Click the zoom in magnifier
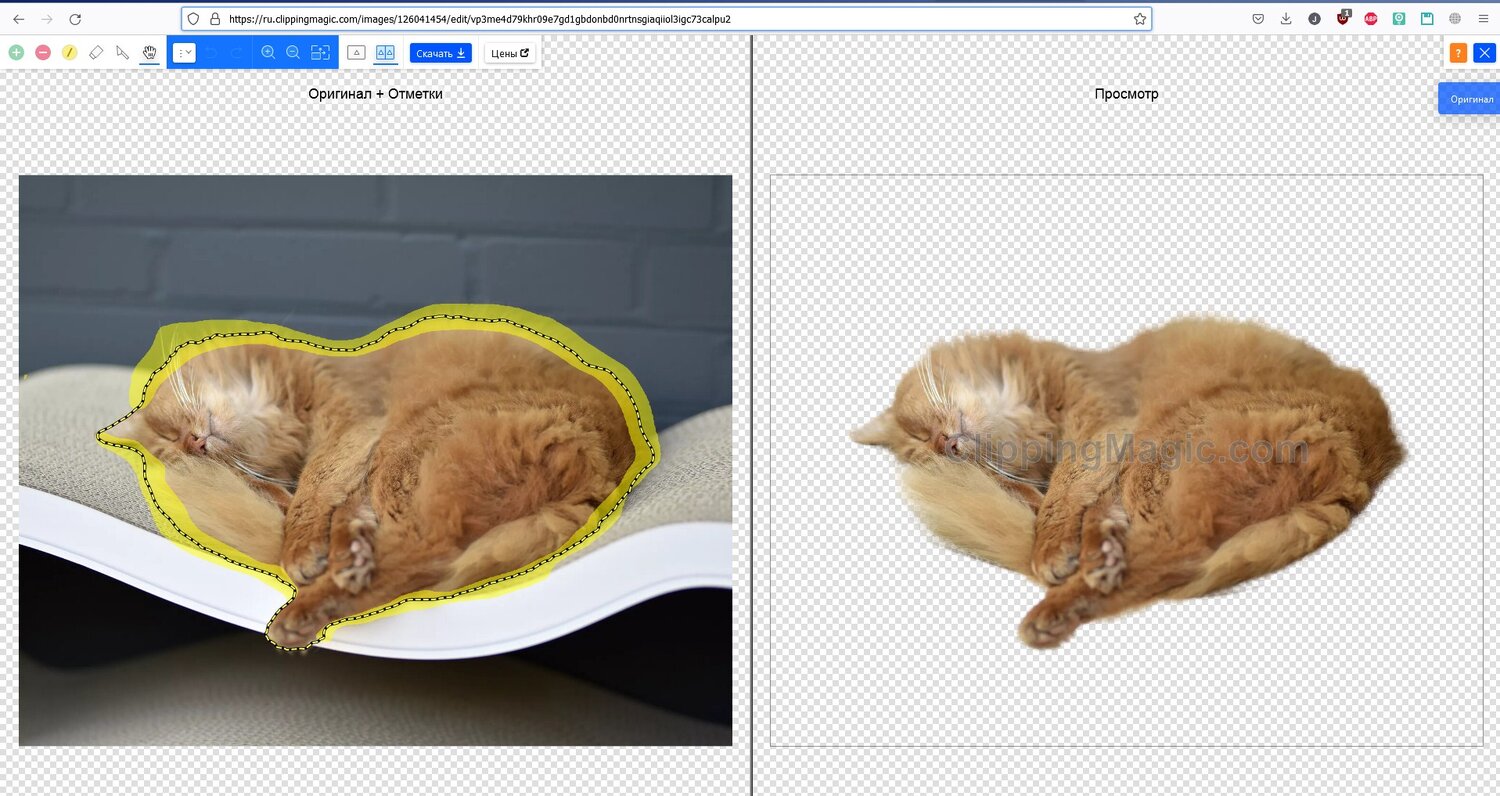This screenshot has height=796, width=1500. click(268, 52)
